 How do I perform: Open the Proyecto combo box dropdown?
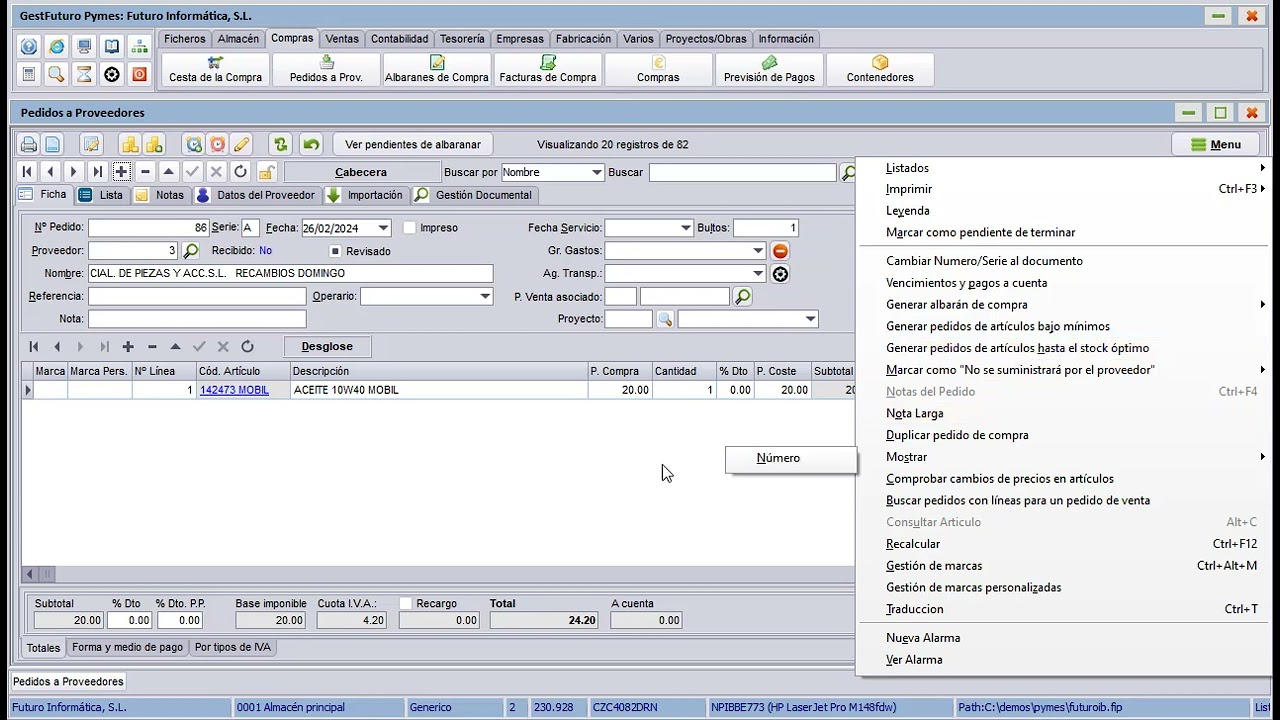pyautogui.click(x=810, y=319)
